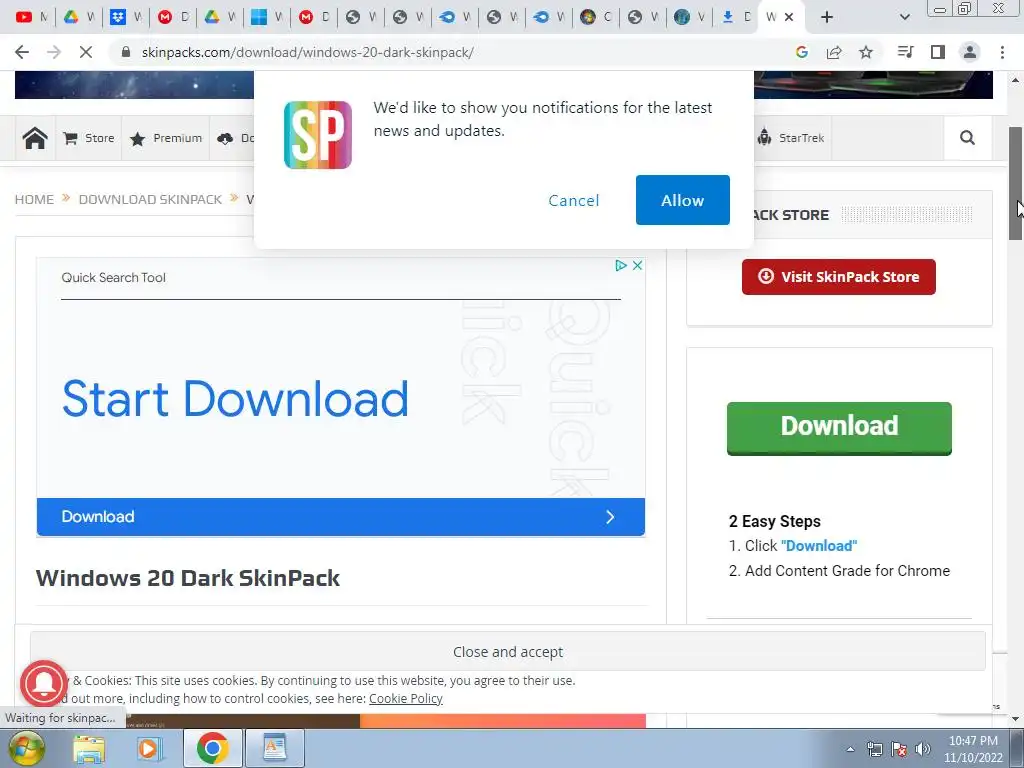Switch to the tab with download arrow icon
Screen dimensions: 1024x768
(x=736, y=17)
